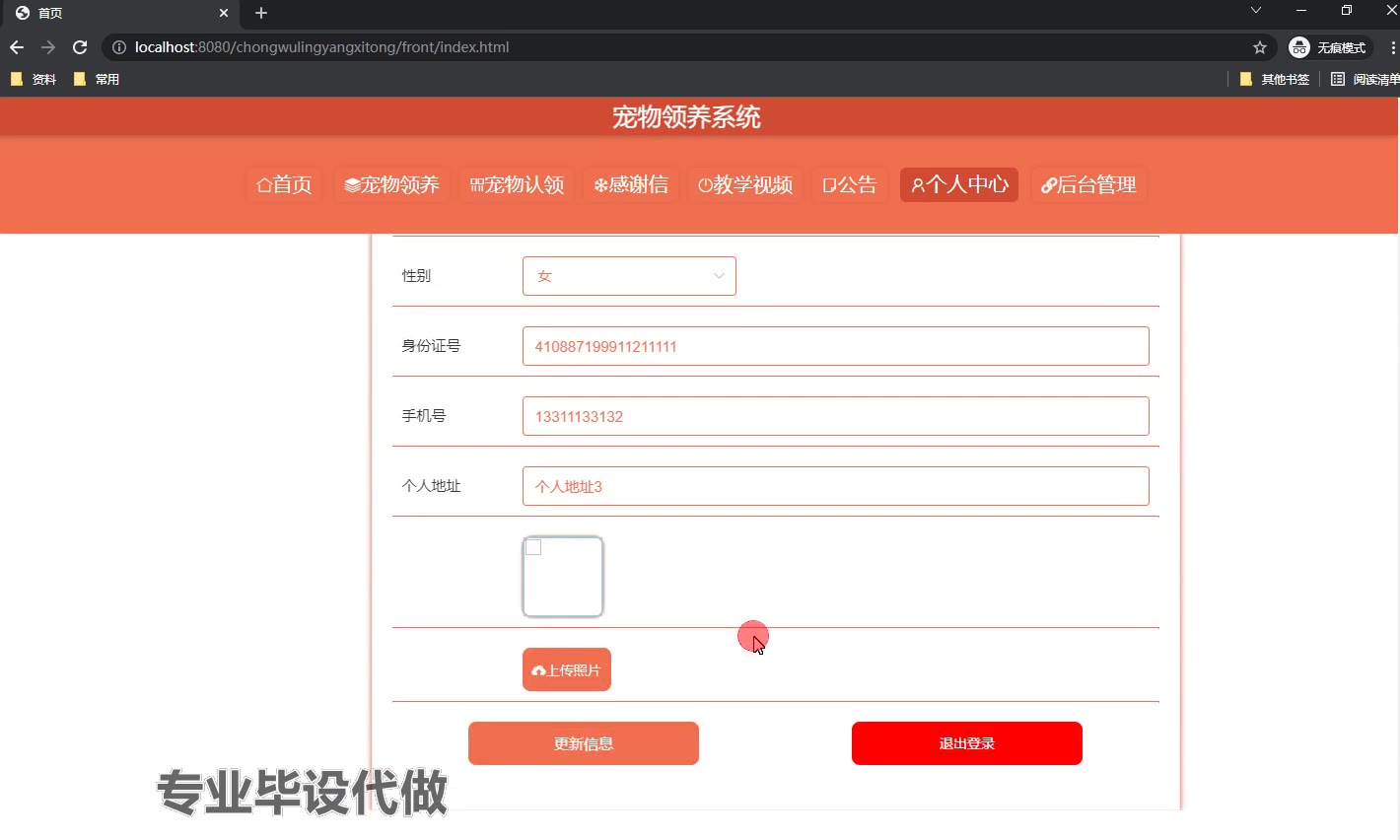Click the 身份证号 input field
1400x840 pixels.
point(835,346)
